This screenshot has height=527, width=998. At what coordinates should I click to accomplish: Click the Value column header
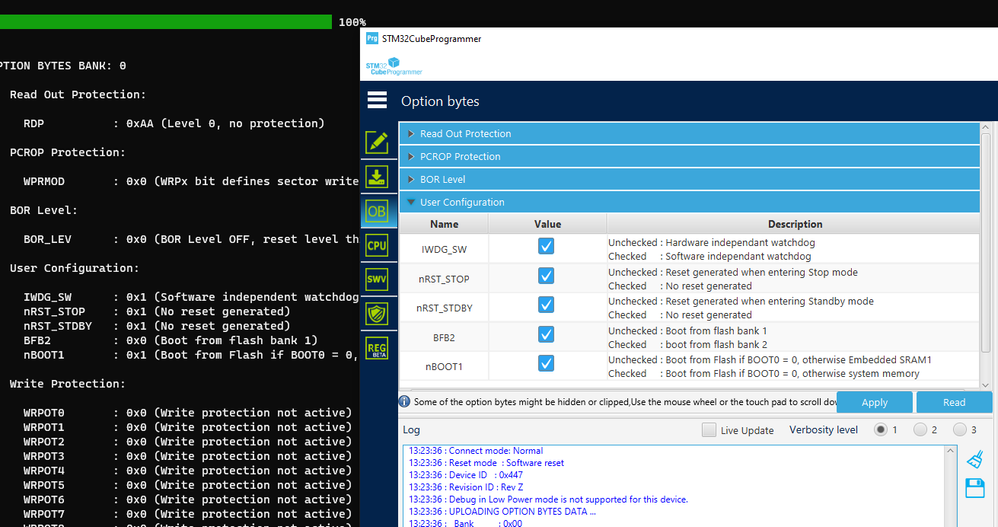click(547, 224)
